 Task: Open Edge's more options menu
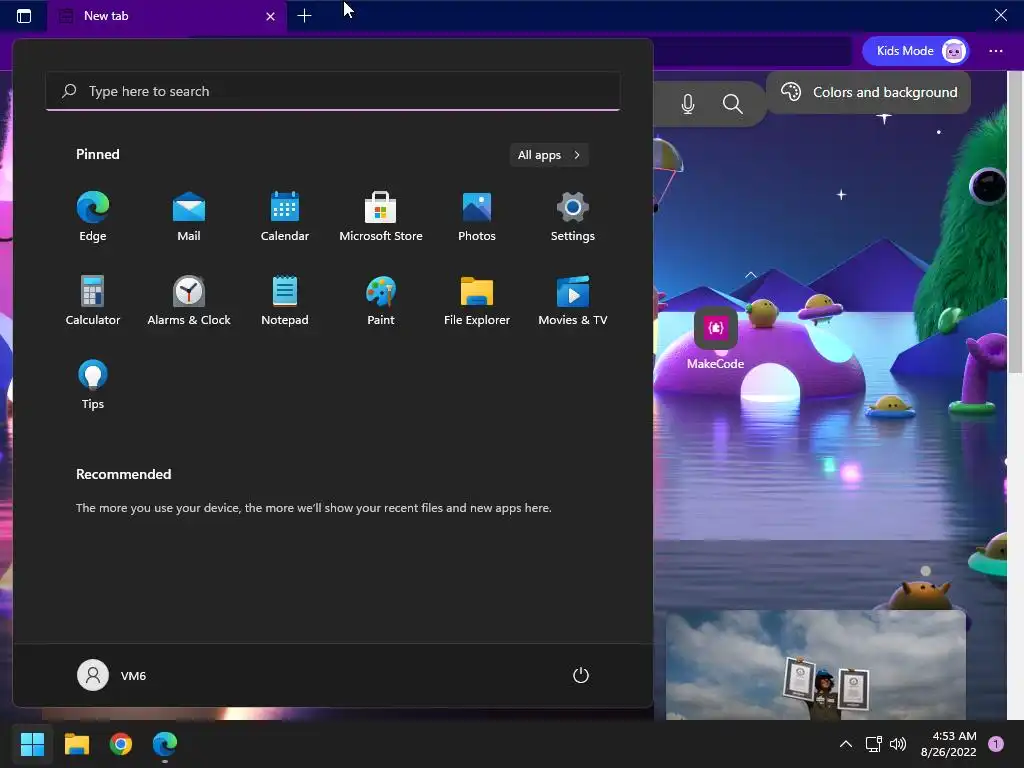996,51
